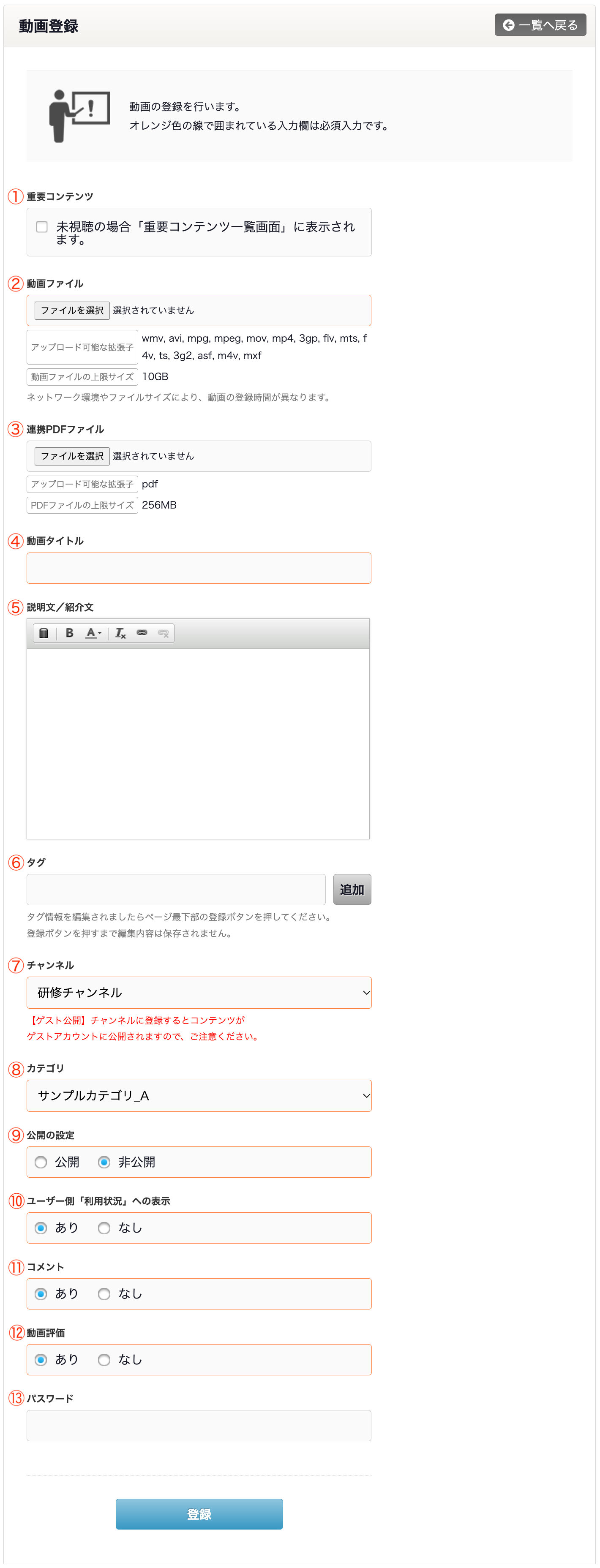Click the 256MB PDF limit text
600x1568 pixels.
click(x=159, y=505)
